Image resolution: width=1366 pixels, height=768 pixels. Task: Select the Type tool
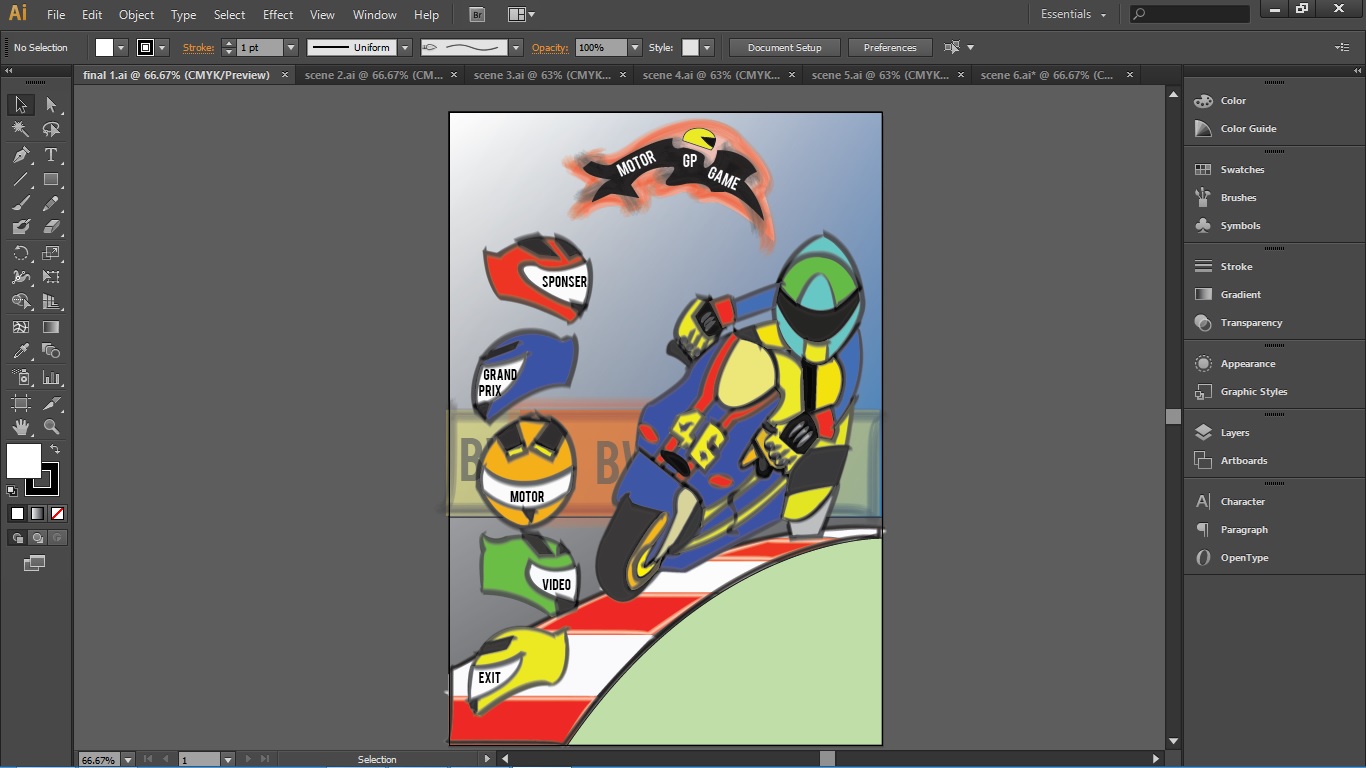click(x=51, y=155)
